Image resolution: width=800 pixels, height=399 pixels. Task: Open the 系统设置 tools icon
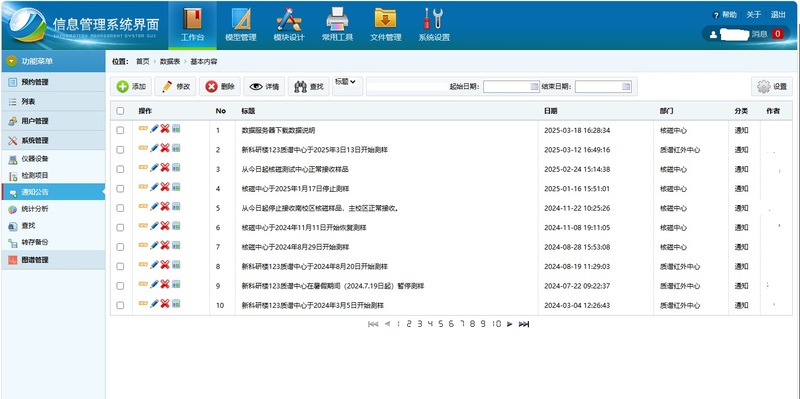434,19
